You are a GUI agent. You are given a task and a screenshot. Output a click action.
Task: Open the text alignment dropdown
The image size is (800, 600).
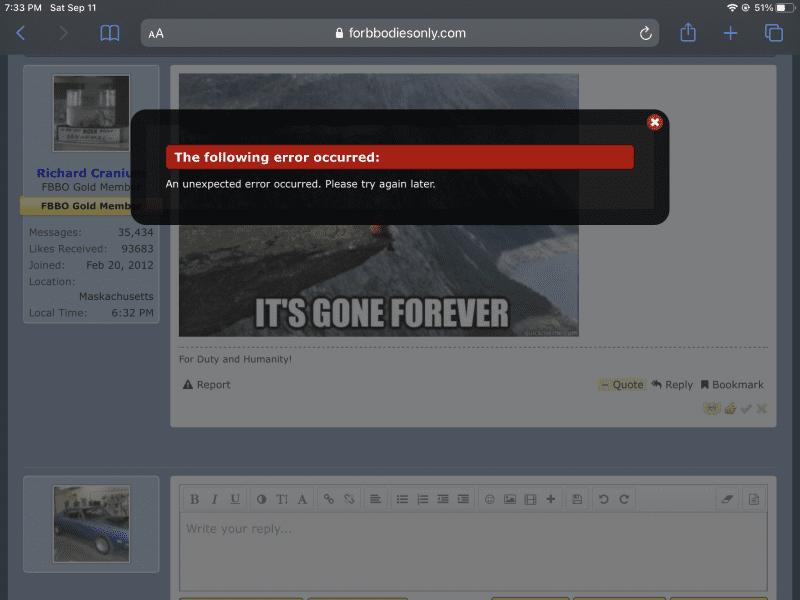[375, 499]
